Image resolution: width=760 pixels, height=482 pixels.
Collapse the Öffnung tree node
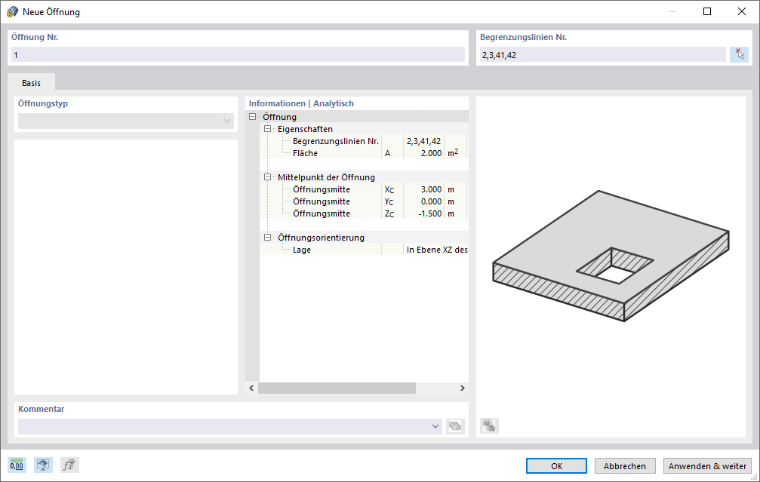click(x=253, y=117)
